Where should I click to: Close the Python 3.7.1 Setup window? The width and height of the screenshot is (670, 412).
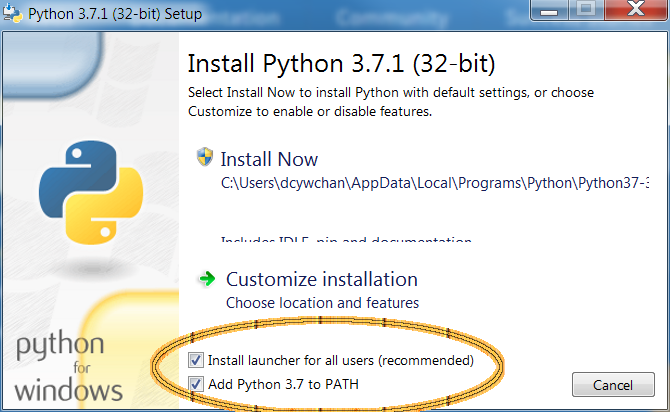pos(636,10)
